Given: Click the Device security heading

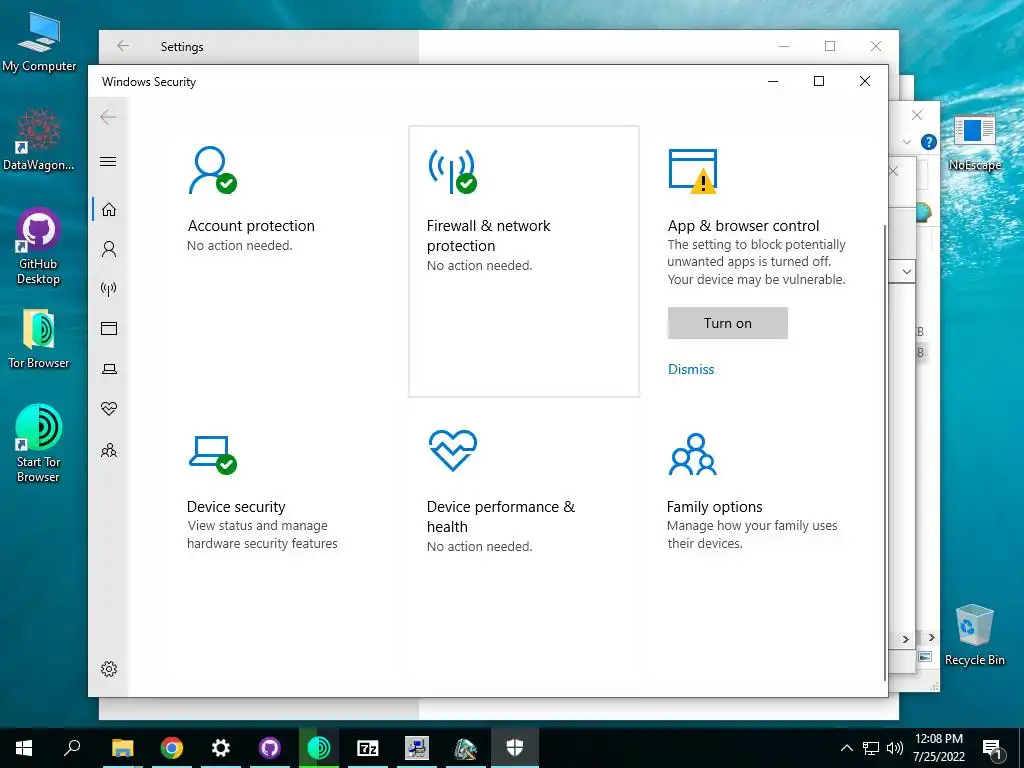Looking at the screenshot, I should [x=236, y=507].
